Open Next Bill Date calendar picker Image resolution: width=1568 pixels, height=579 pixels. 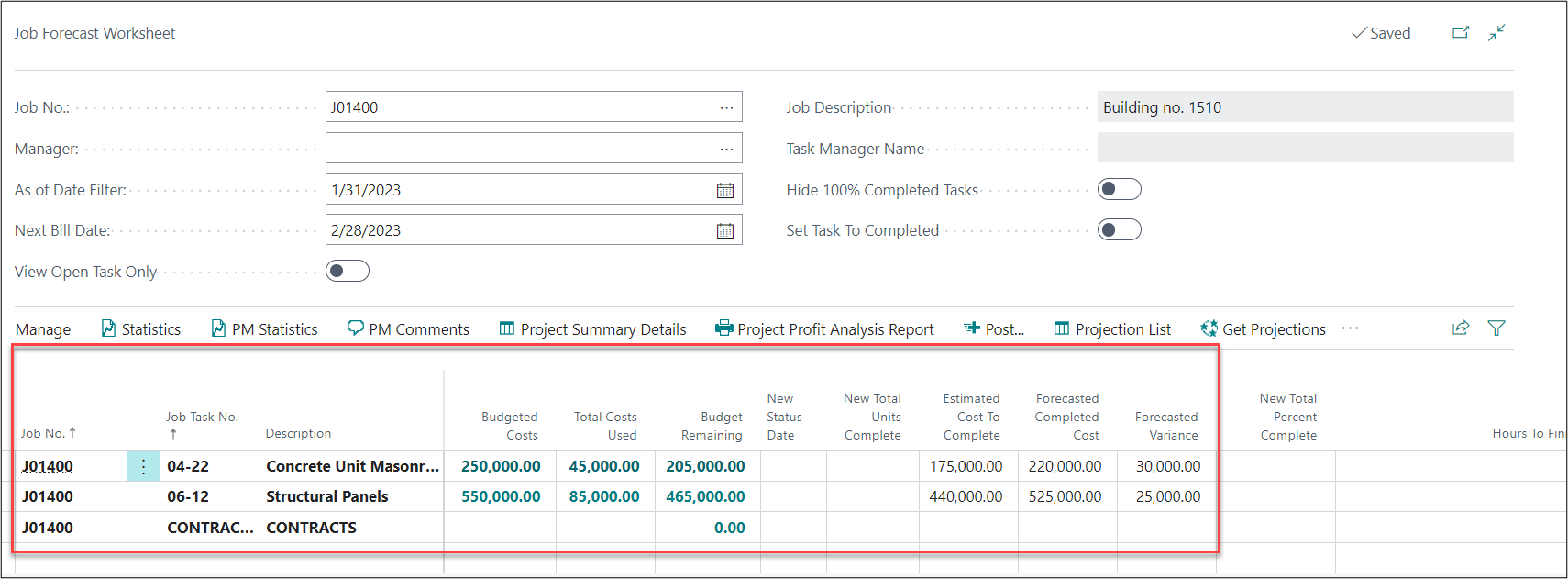coord(724,230)
